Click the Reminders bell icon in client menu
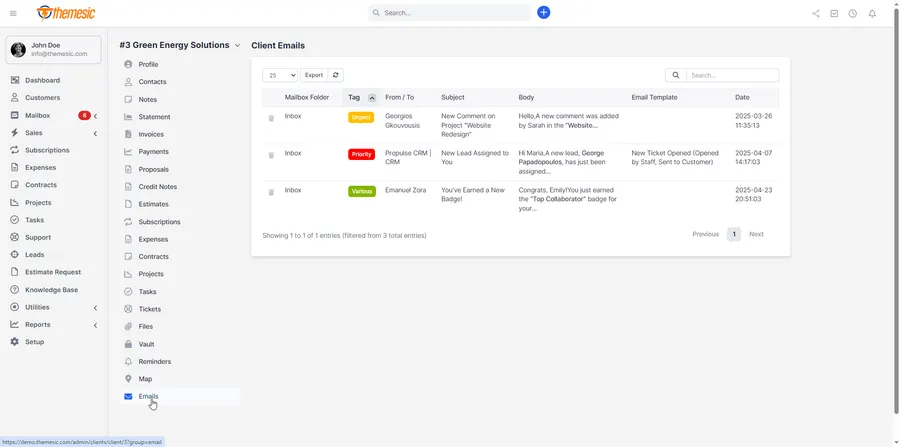The height and width of the screenshot is (447, 900). (128, 362)
